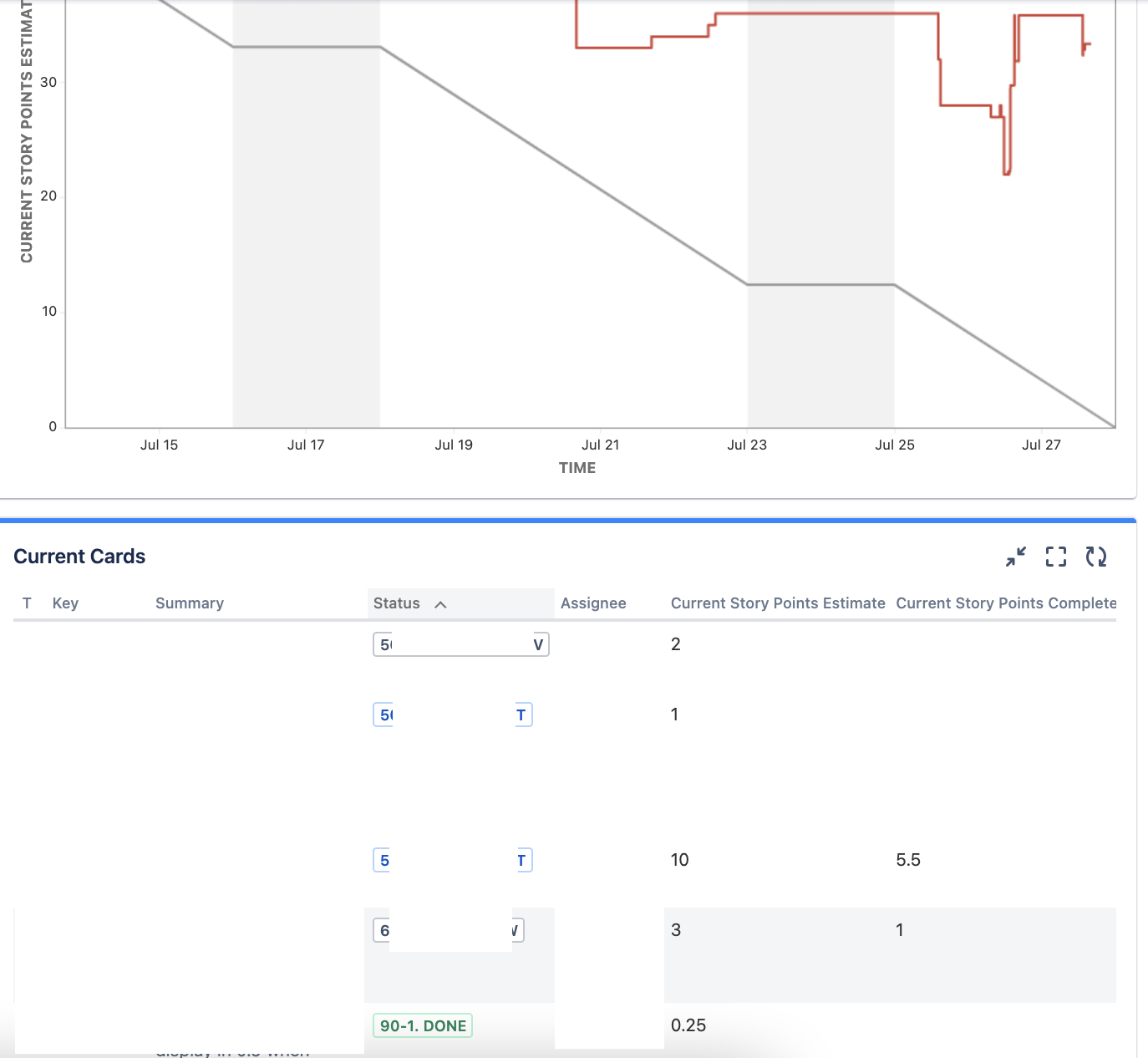The image size is (1148, 1058).
Task: Click the Jul 25 axis label
Action: [895, 445]
